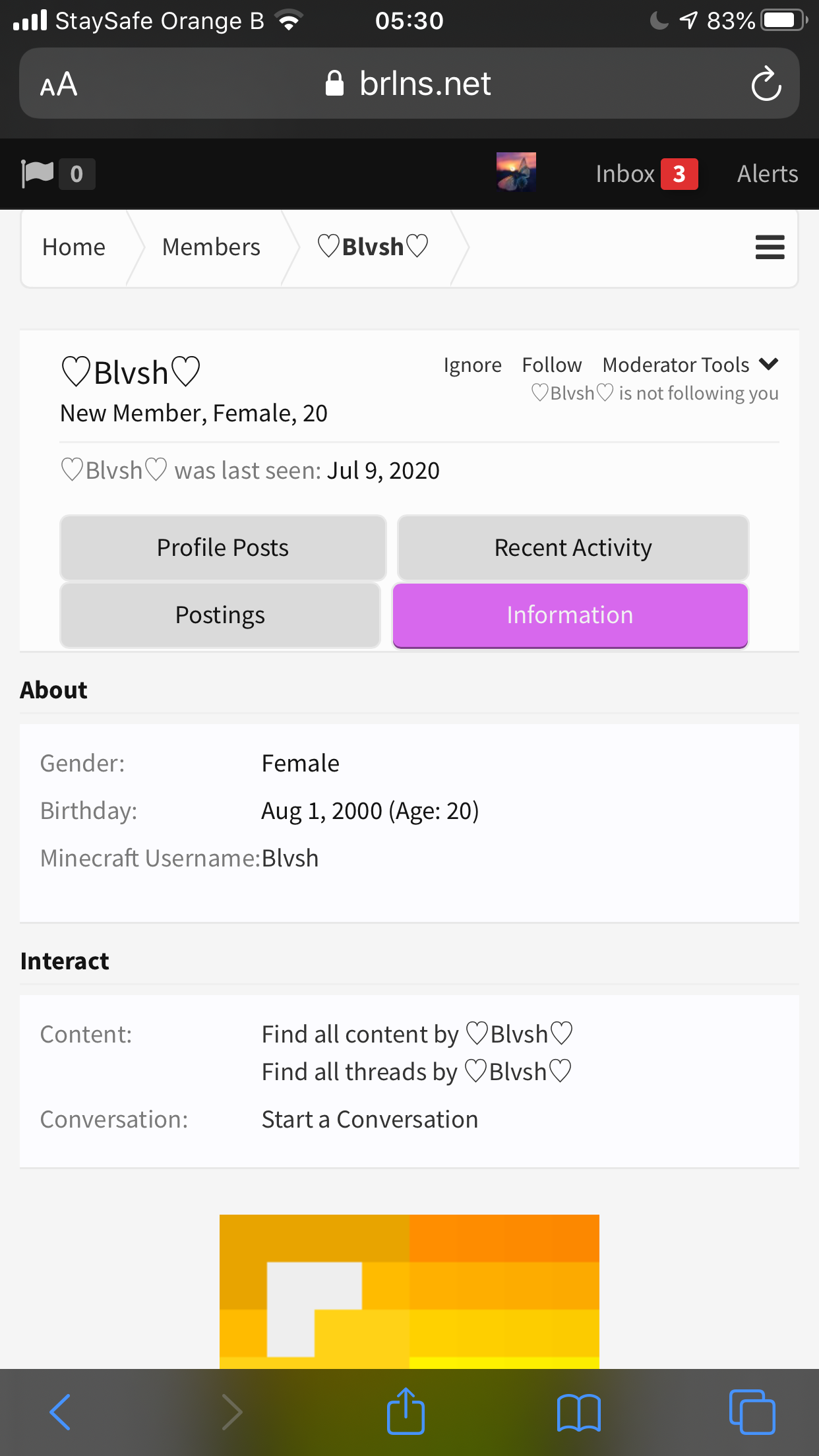
Task: Switch to the Profile Posts tab
Action: point(223,547)
